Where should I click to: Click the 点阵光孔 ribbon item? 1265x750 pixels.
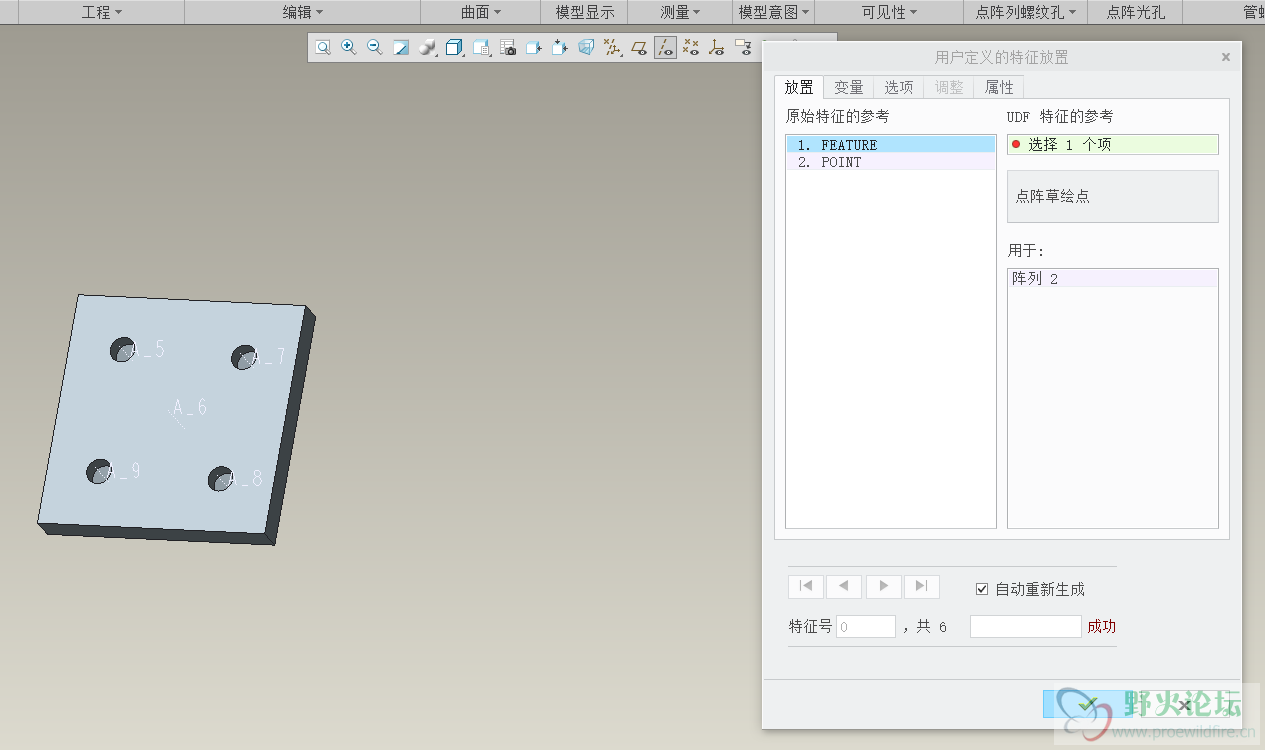point(1136,12)
